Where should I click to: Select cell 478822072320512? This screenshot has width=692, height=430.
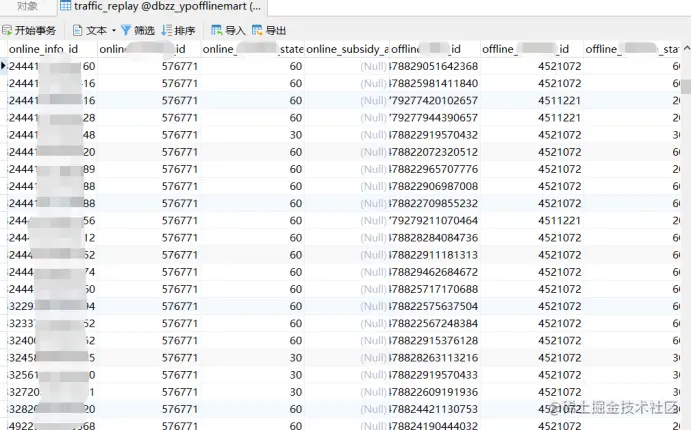tap(434, 152)
